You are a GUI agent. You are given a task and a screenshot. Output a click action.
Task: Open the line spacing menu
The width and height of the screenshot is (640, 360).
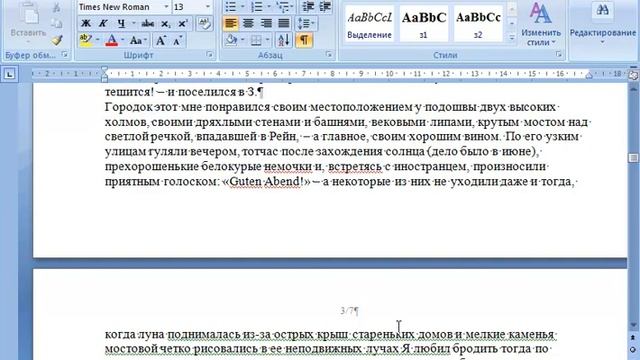point(306,23)
